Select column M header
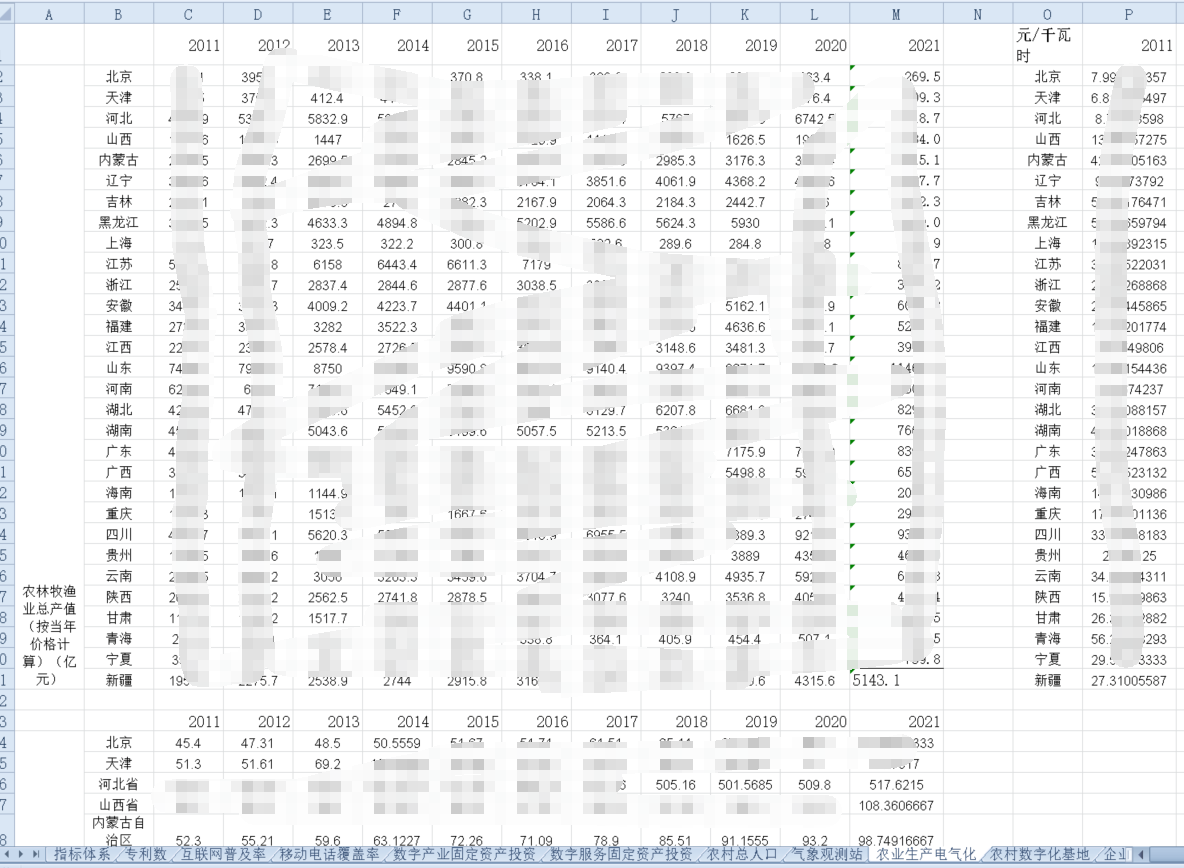Screen dimensions: 1184x868 point(896,14)
